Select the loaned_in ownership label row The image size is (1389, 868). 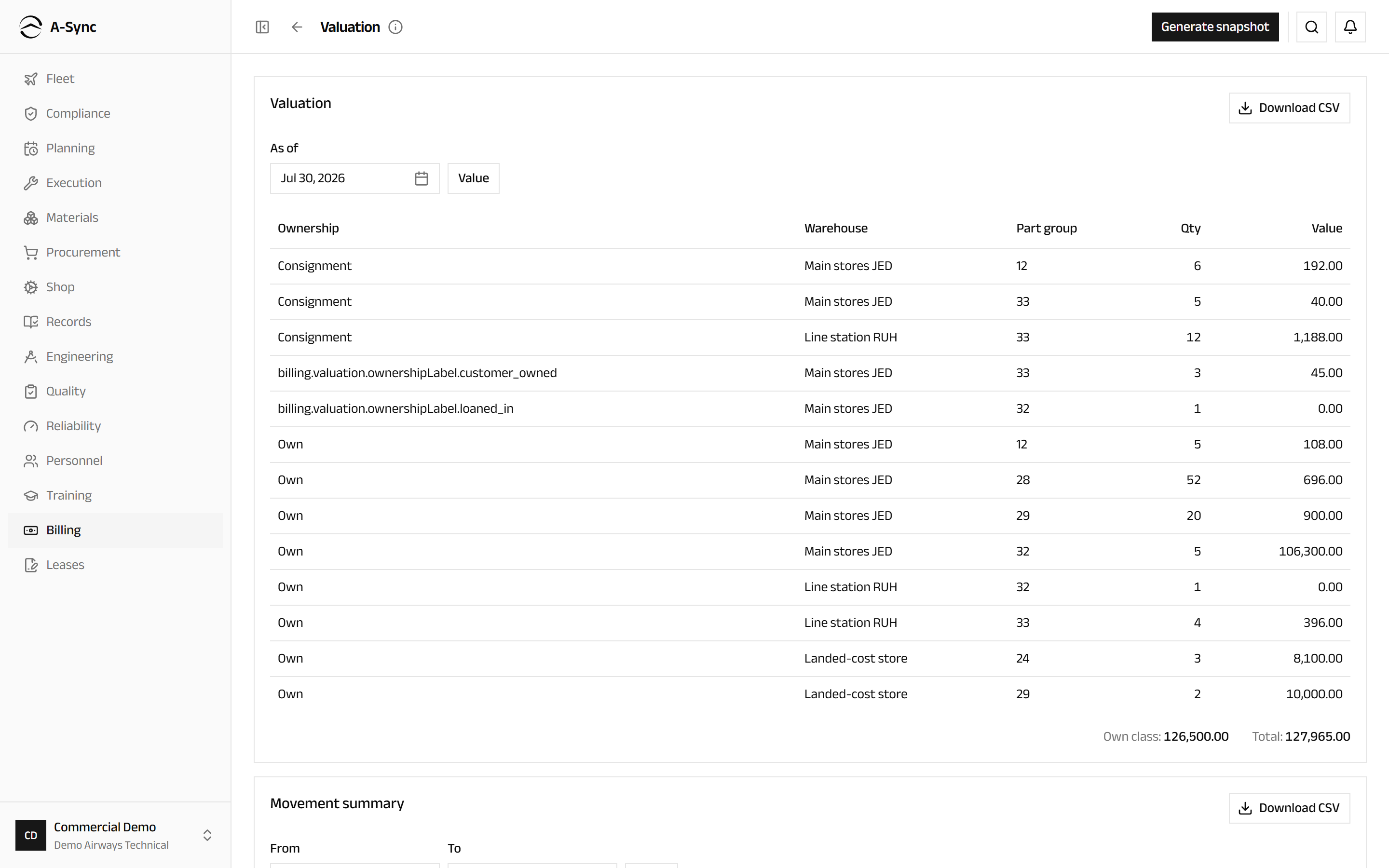pos(810,409)
